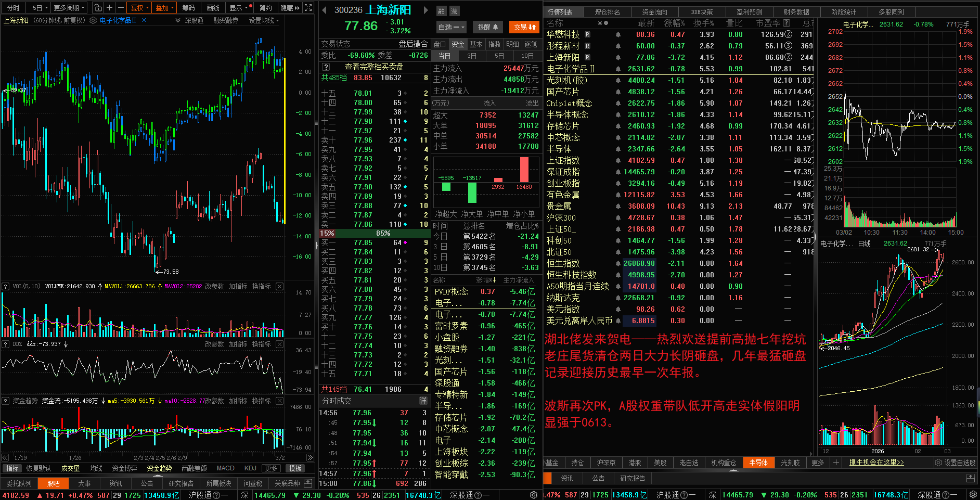Select the 5日 capital flow period
The image size is (980, 500).
[x=499, y=55]
